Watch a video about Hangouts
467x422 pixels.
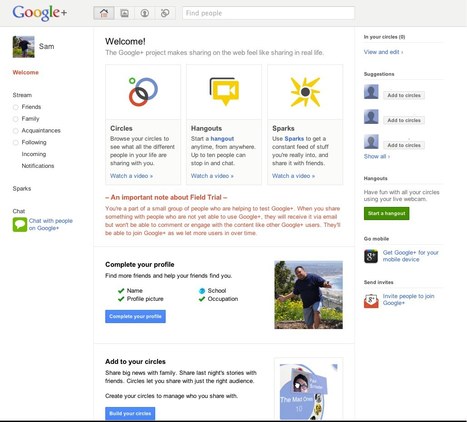pyautogui.click(x=212, y=176)
